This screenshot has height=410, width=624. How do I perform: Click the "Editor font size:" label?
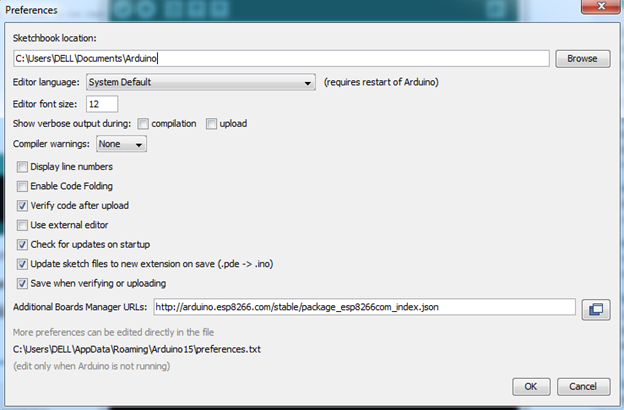pos(45,104)
